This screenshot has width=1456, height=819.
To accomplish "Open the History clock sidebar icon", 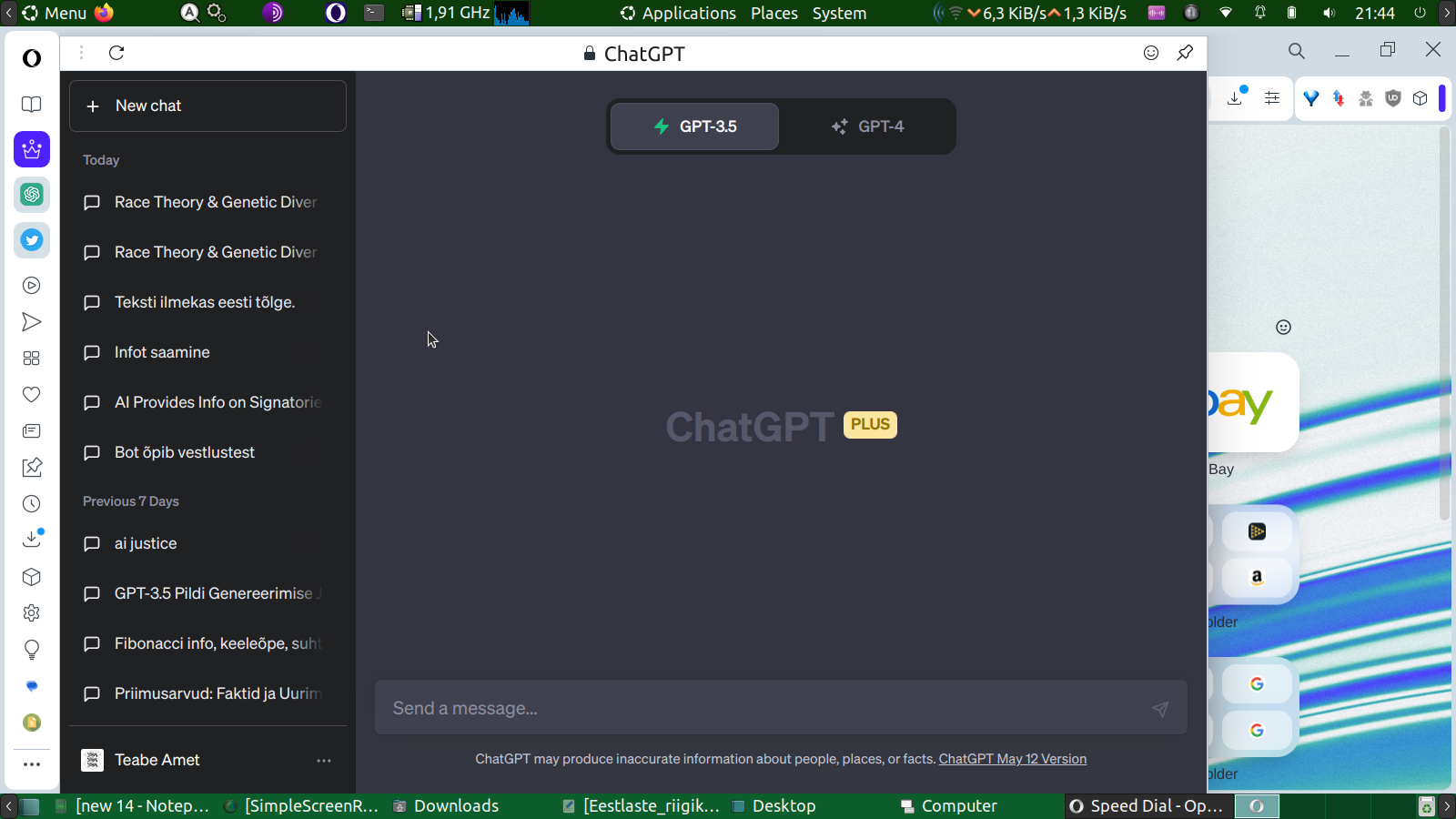I will click(32, 504).
